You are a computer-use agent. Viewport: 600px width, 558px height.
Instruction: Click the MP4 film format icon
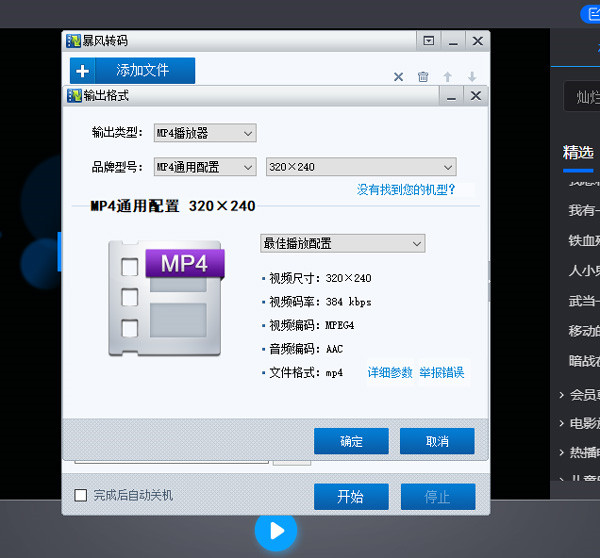coord(166,299)
